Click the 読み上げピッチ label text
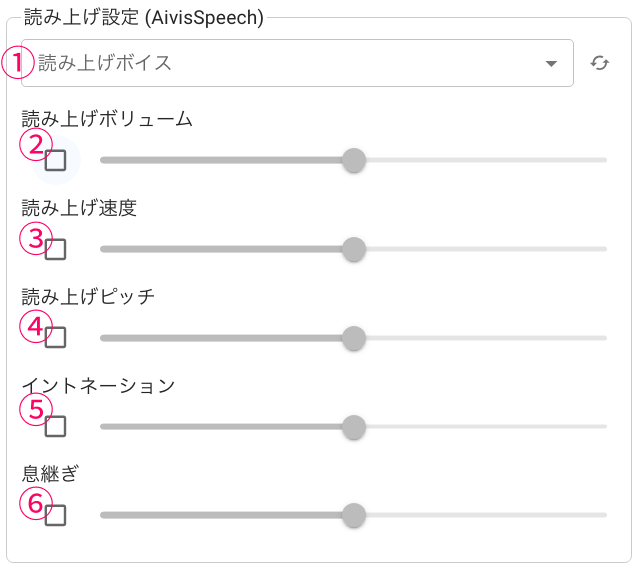Image resolution: width=636 pixels, height=569 pixels. [x=88, y=297]
